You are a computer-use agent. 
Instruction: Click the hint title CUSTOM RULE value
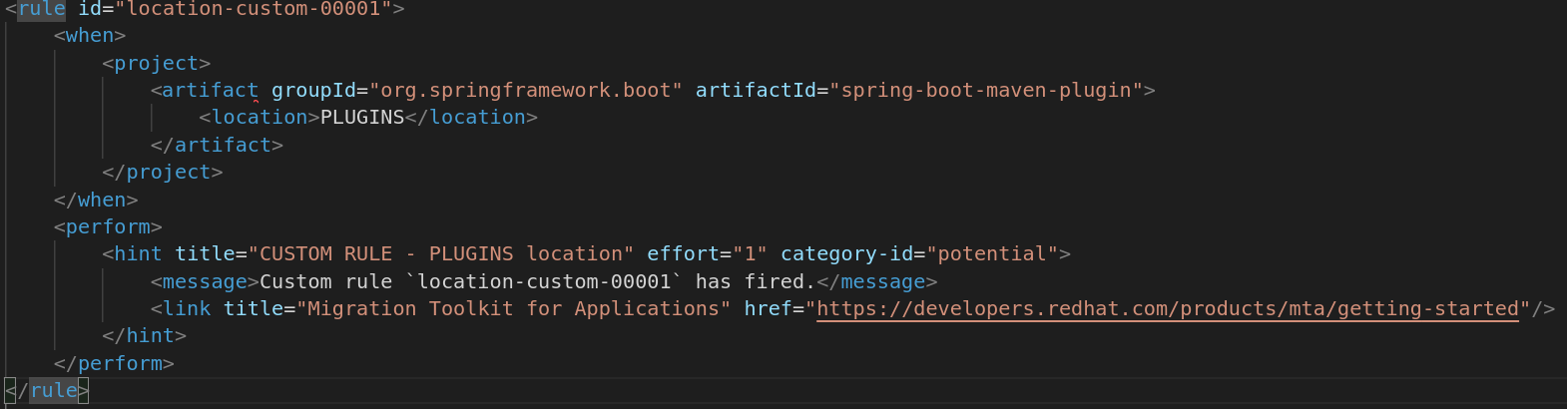tap(440, 254)
